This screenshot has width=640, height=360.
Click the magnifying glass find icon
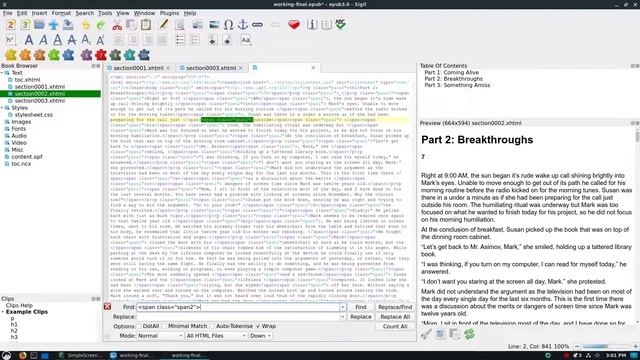180,25
